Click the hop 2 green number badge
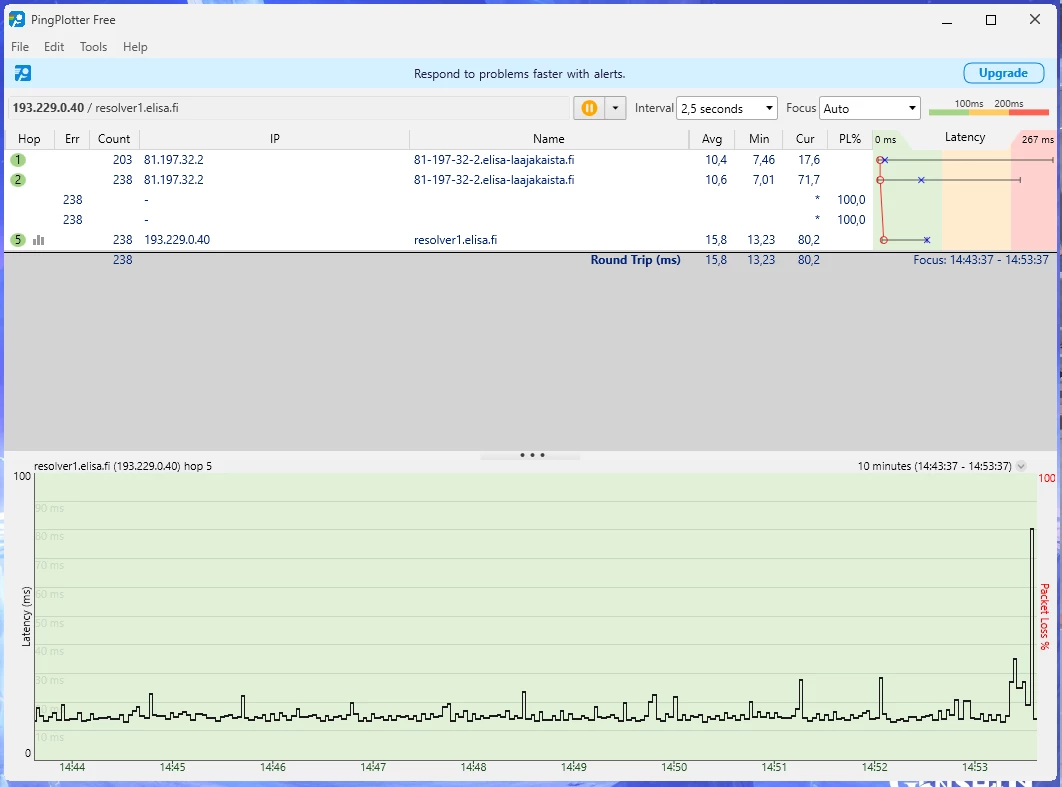Viewport: 1062px width, 787px height. click(18, 180)
